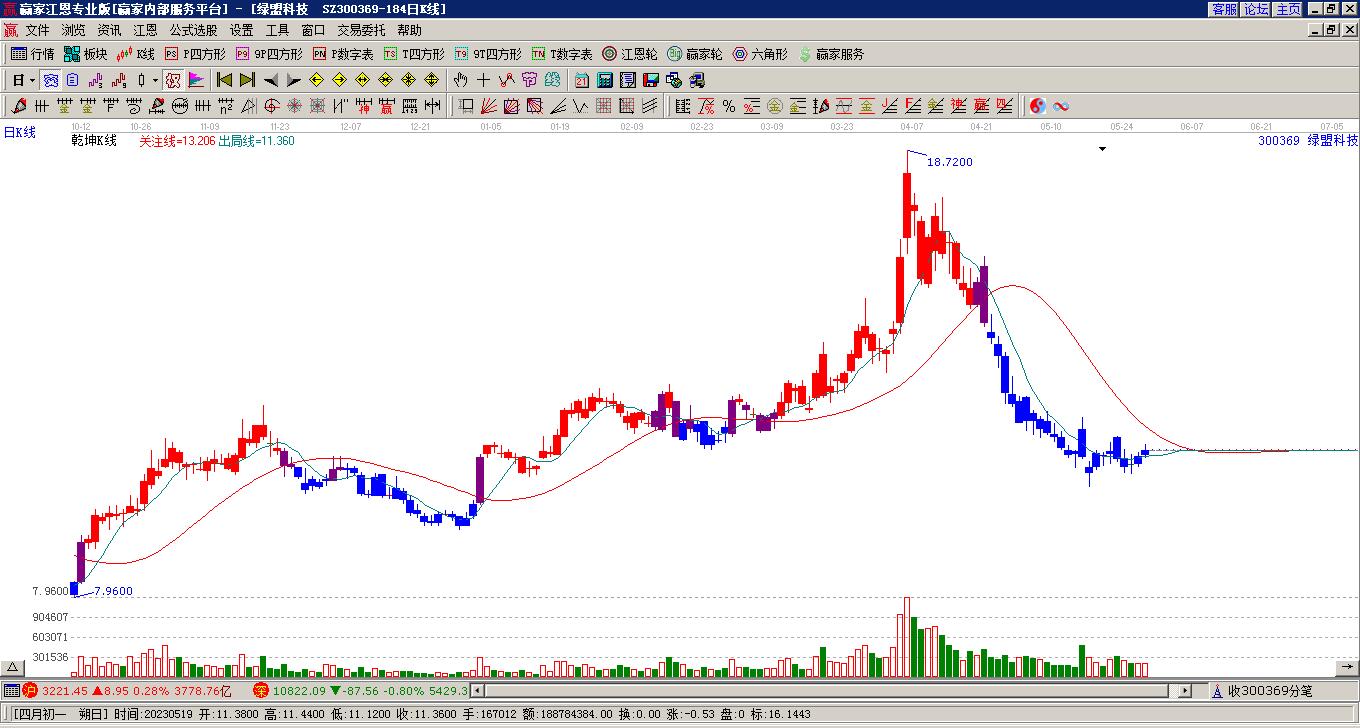Click the flag indicator icon

(195, 80)
